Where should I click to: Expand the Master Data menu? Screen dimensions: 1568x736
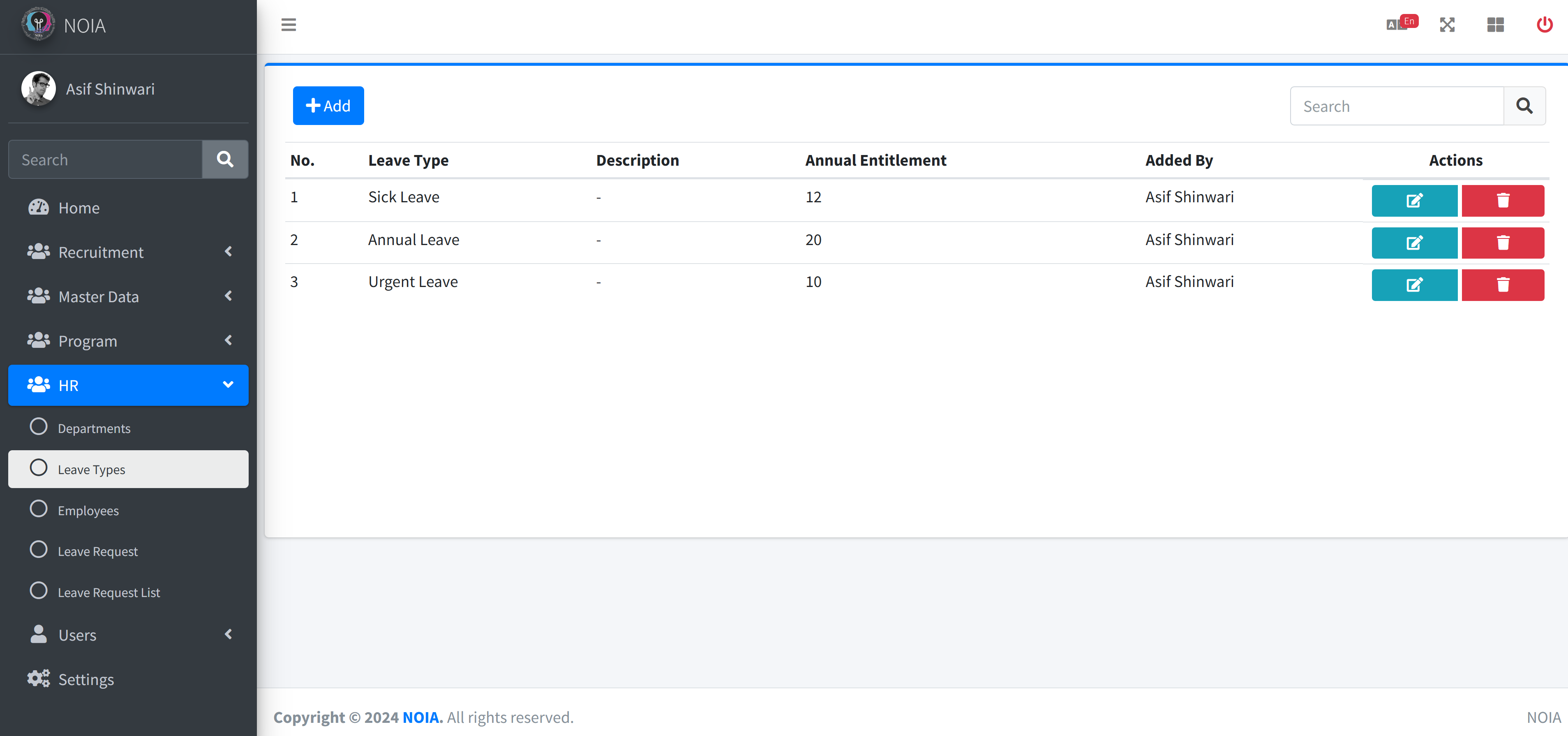pyautogui.click(x=128, y=296)
